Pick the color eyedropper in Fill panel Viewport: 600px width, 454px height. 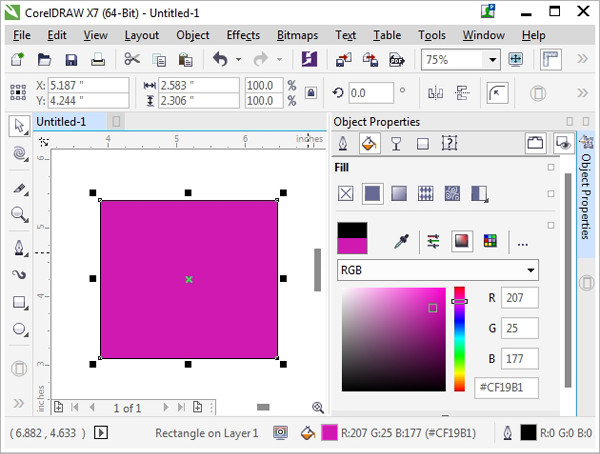pos(401,241)
